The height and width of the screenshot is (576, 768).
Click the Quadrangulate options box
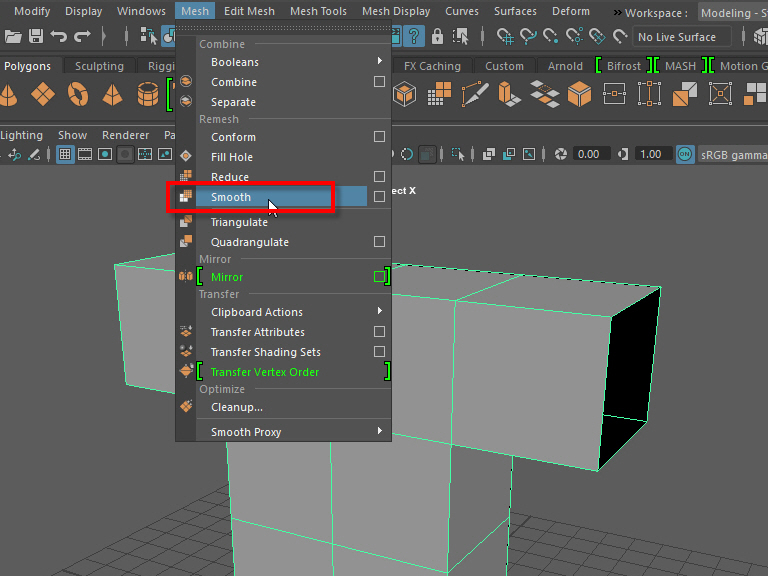coord(379,242)
